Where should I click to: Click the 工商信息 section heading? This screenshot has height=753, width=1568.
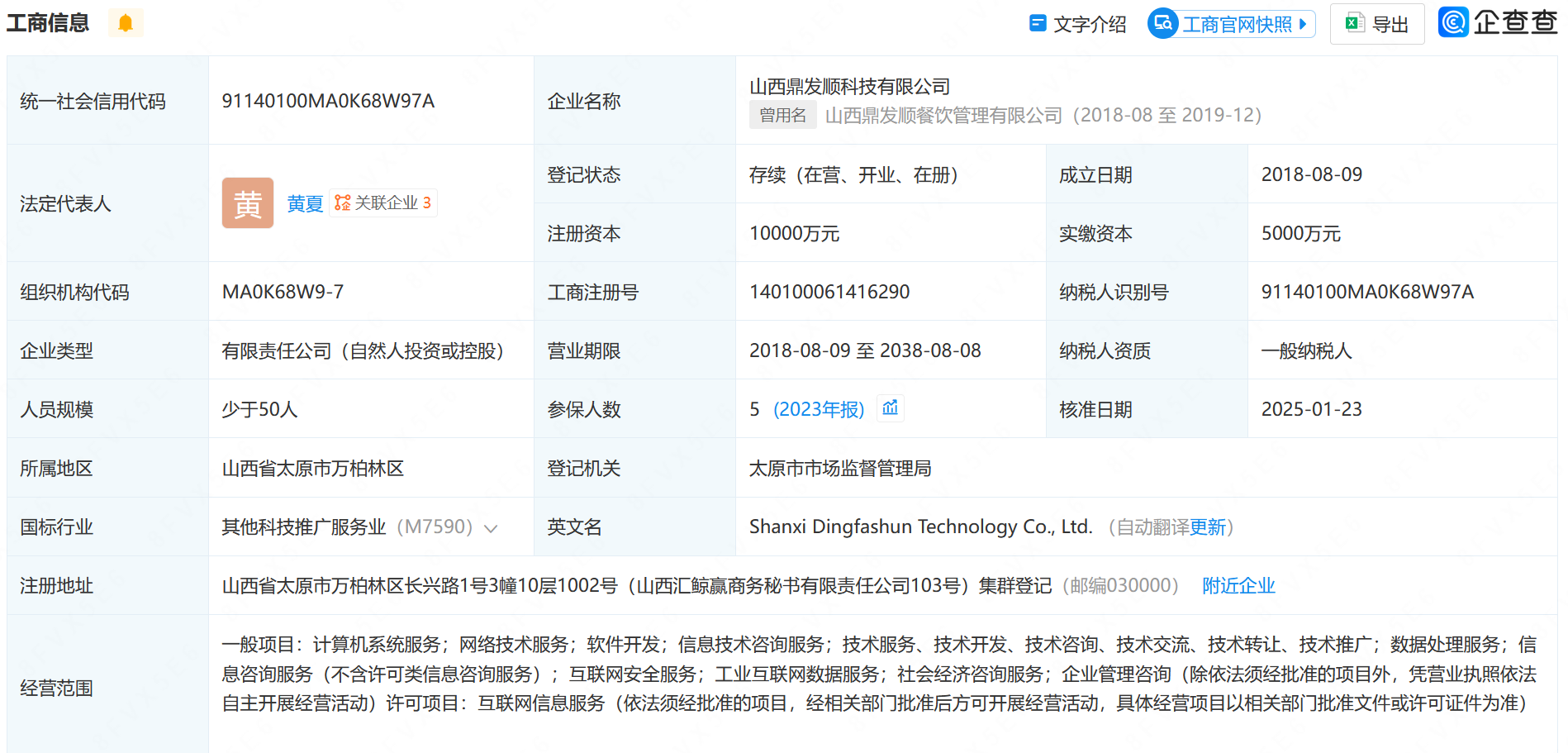click(48, 23)
